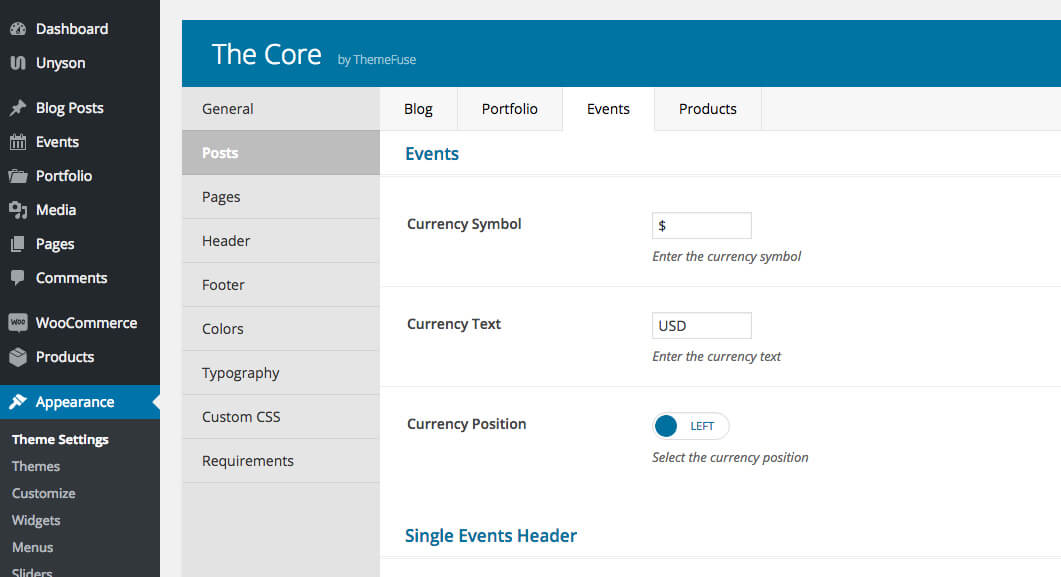This screenshot has width=1061, height=577.
Task: Open the General settings section
Action: point(281,109)
